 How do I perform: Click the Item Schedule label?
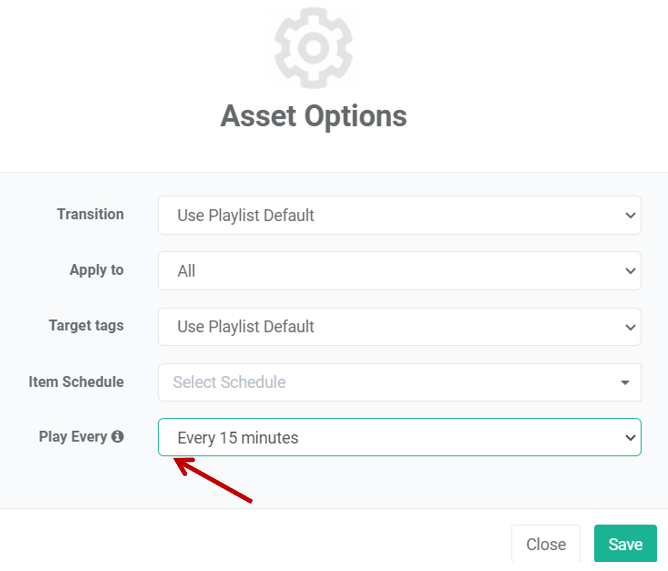point(76,382)
